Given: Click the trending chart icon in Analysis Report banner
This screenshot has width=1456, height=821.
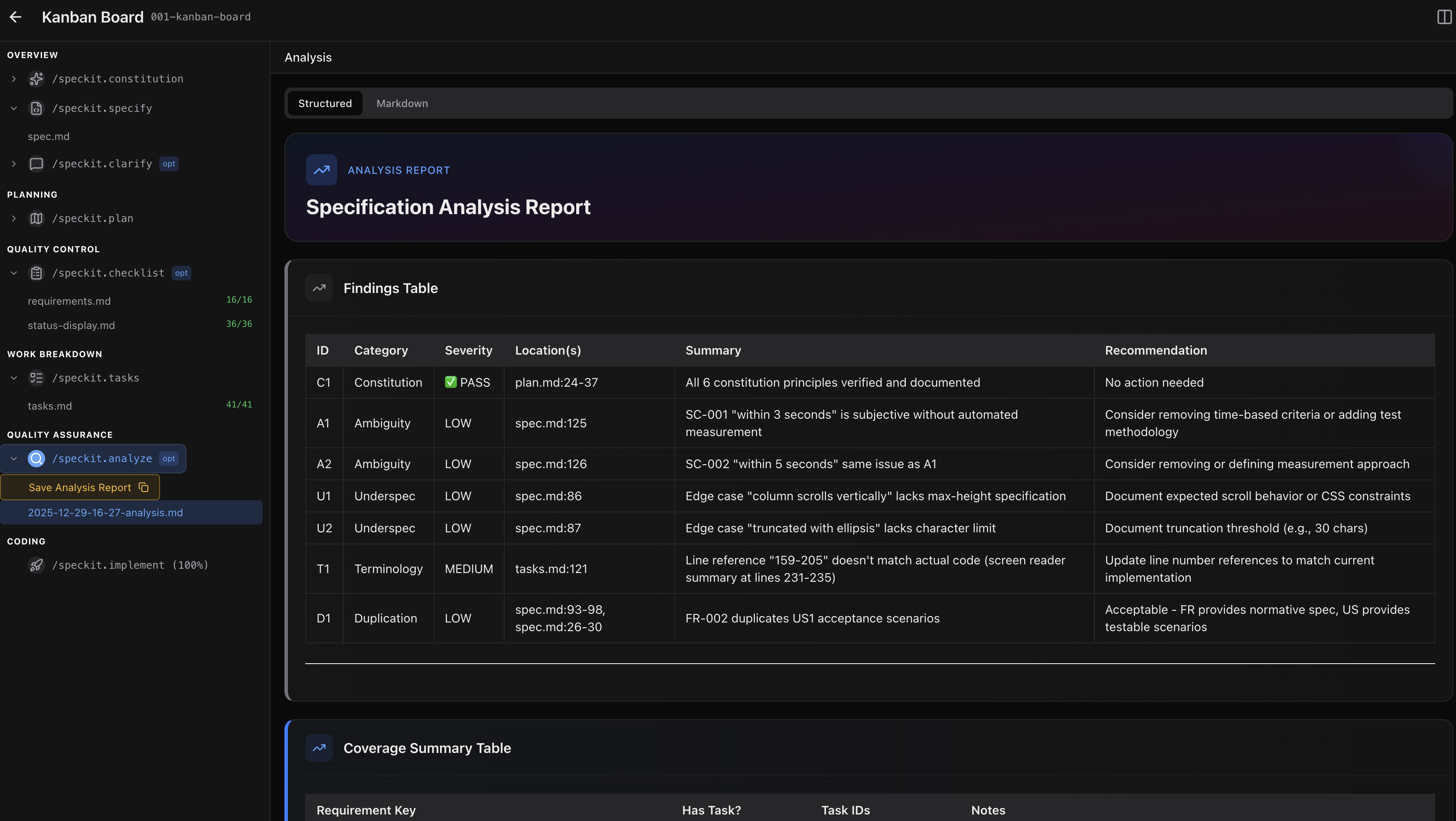Looking at the screenshot, I should (321, 169).
